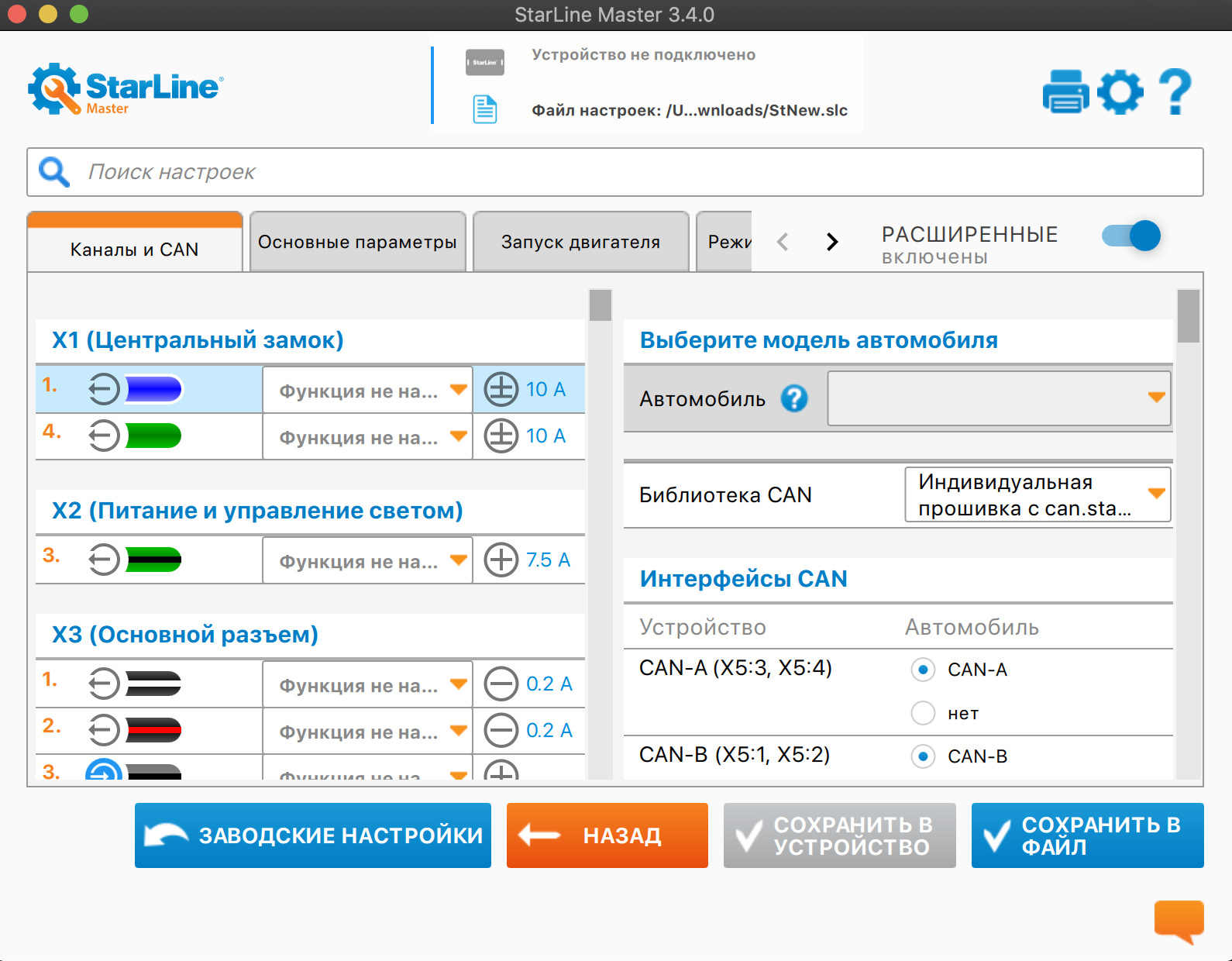Open function dropdown for X3 channel 2
1232x961 pixels.
click(367, 731)
